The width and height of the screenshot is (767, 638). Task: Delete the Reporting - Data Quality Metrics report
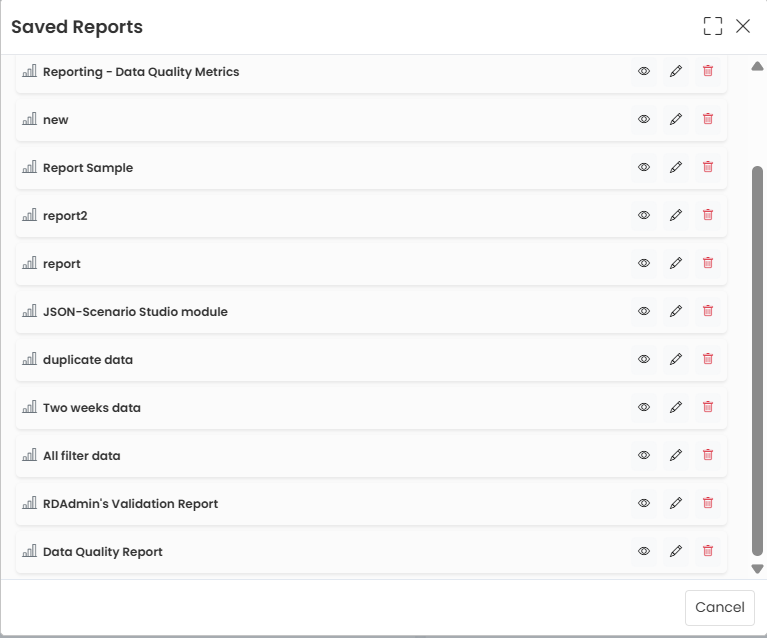(707, 71)
